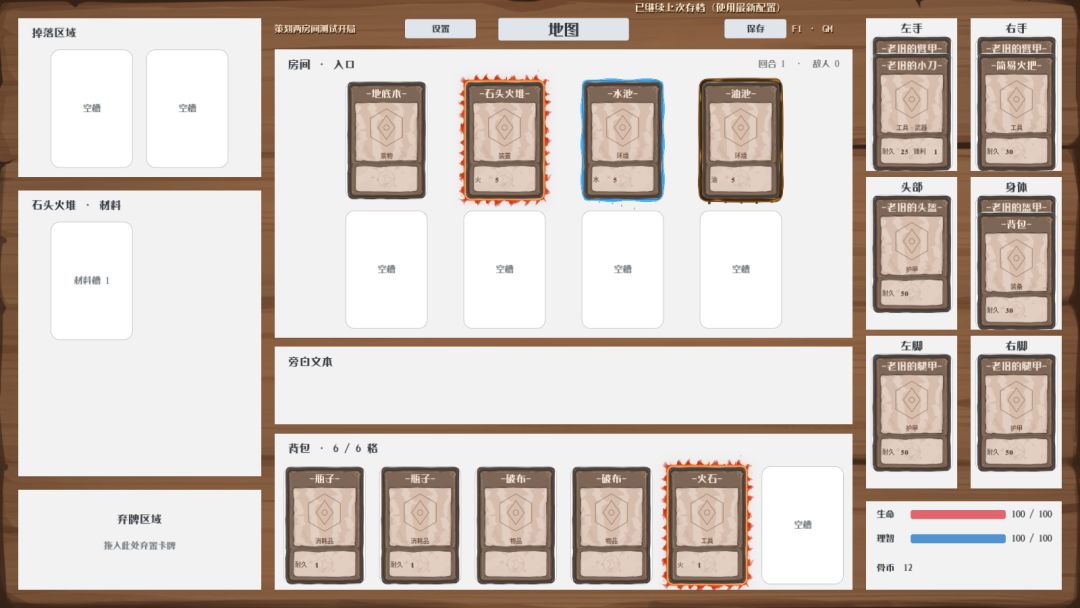This screenshot has height=608, width=1080.
Task: Click the 理智 sanity bar
Action: coord(957,538)
